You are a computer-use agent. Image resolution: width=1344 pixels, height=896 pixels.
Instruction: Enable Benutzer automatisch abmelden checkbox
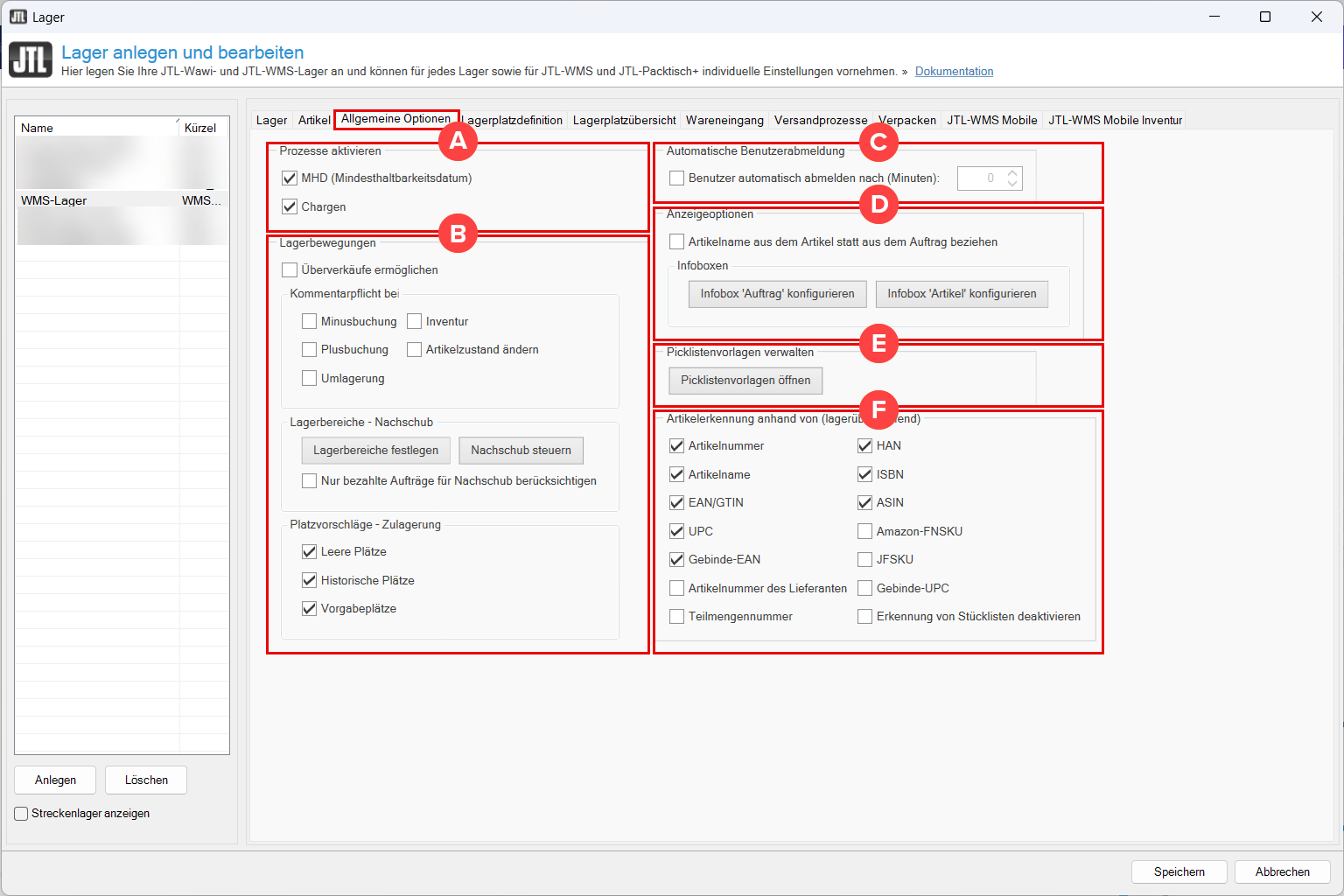coord(676,178)
